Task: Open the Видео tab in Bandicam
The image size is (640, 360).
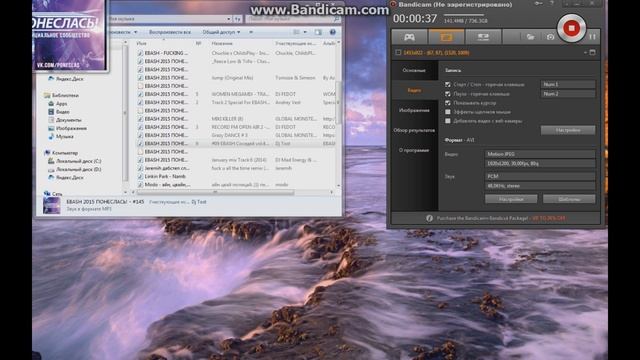Action: (x=414, y=90)
